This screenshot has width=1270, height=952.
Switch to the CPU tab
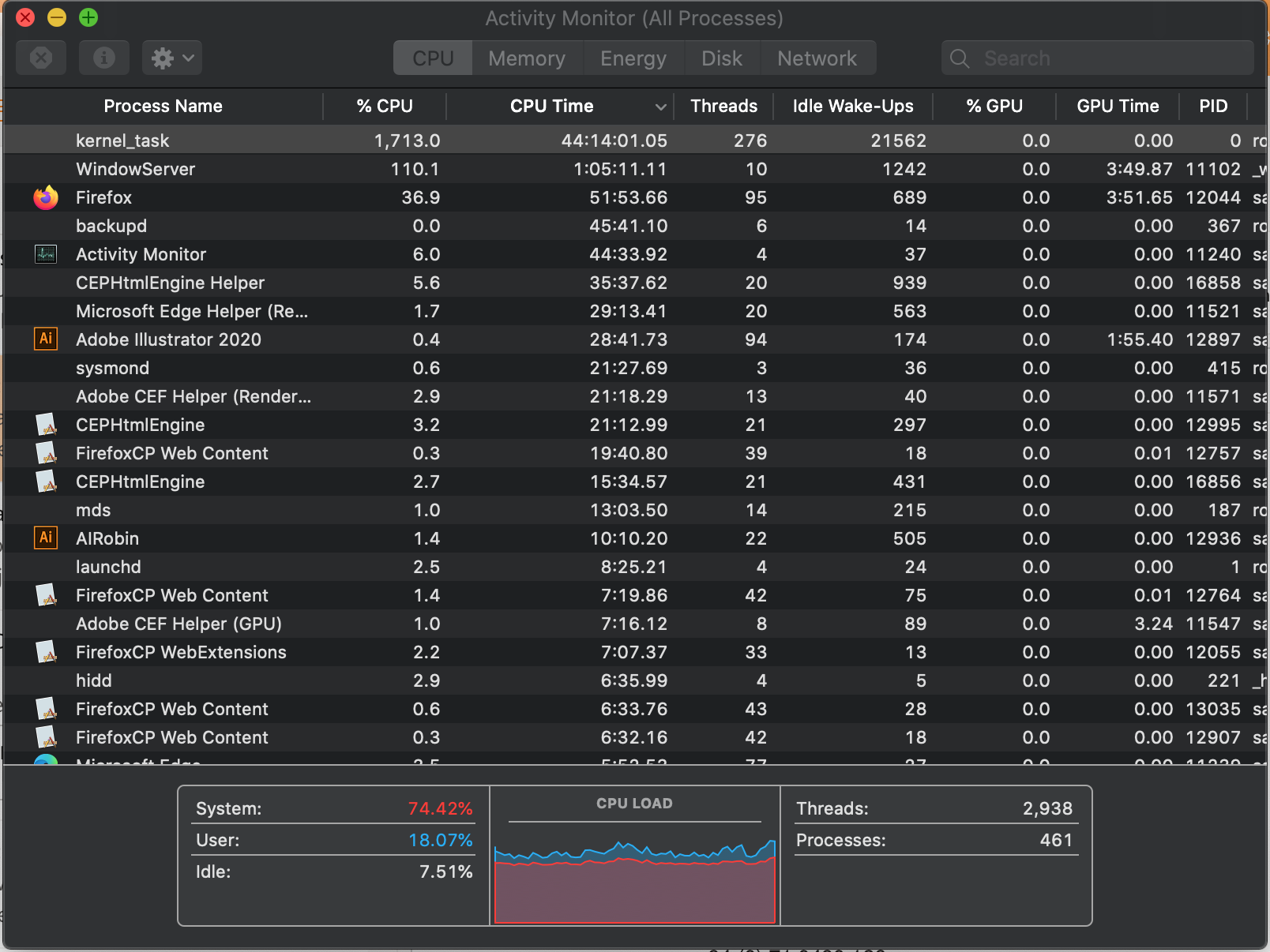click(x=433, y=58)
